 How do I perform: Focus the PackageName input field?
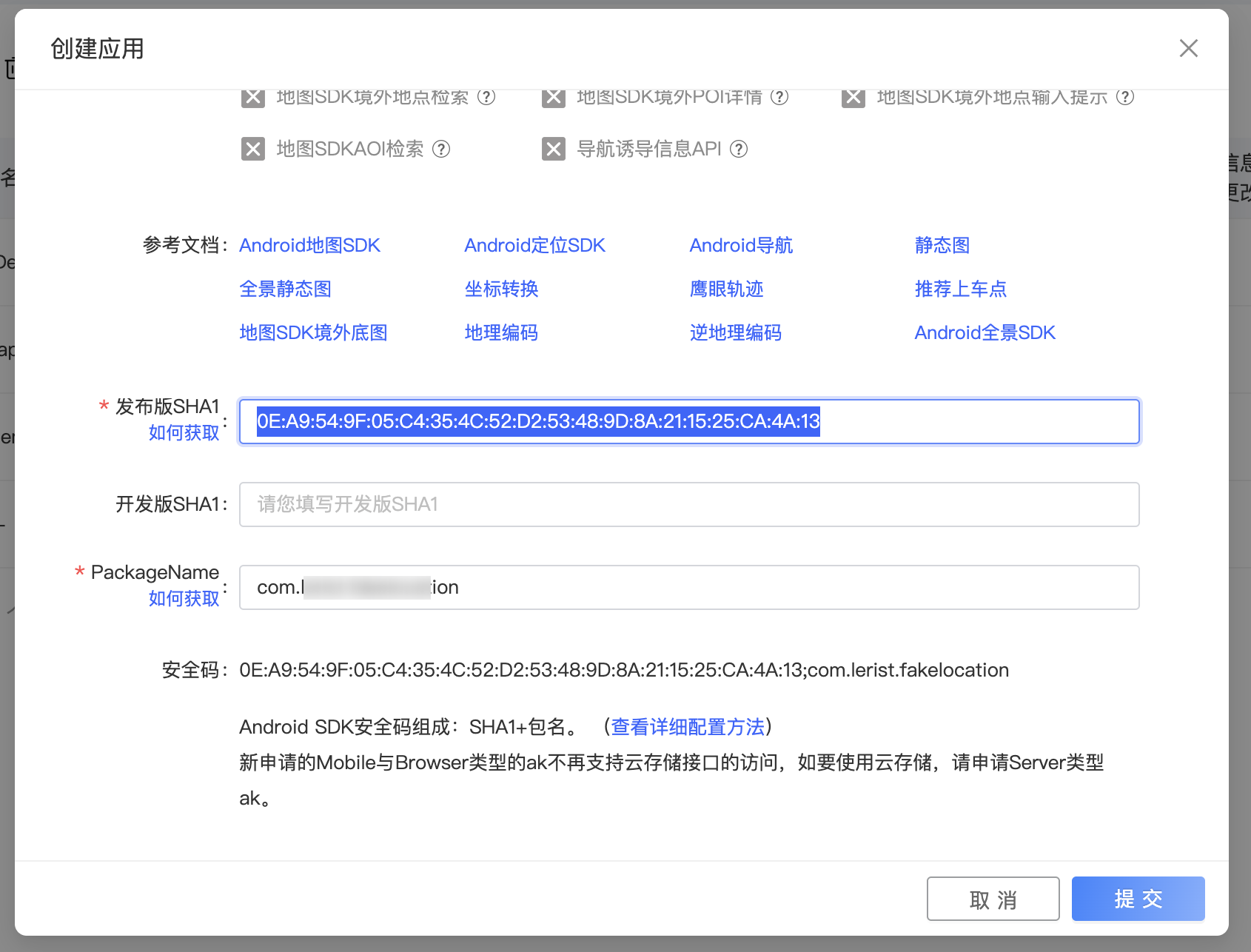tap(689, 587)
